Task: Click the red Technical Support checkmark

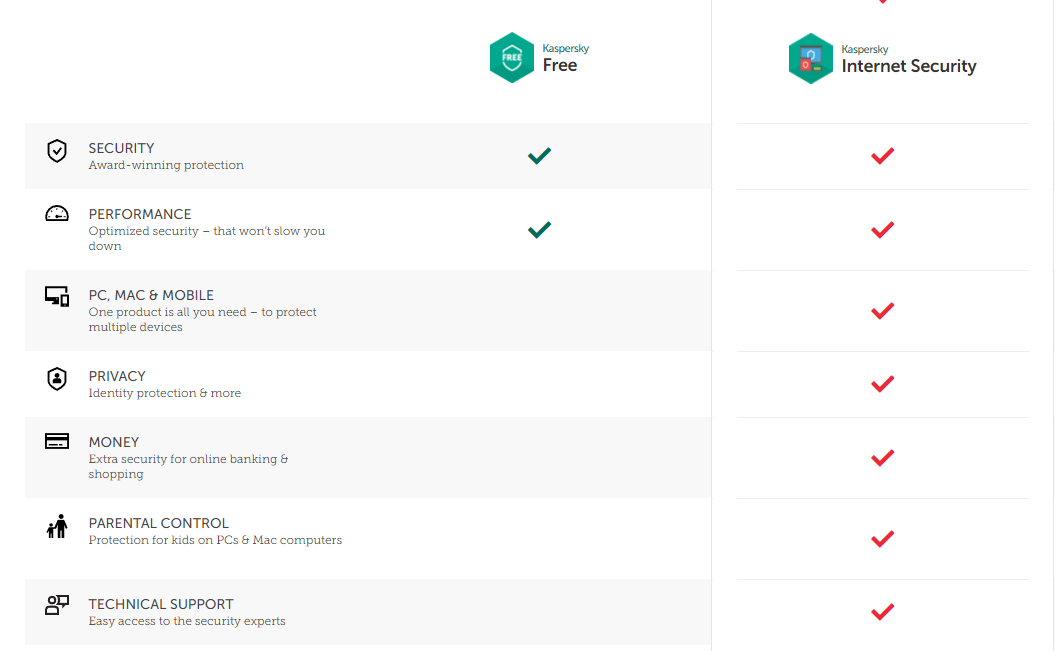Action: coord(882,611)
